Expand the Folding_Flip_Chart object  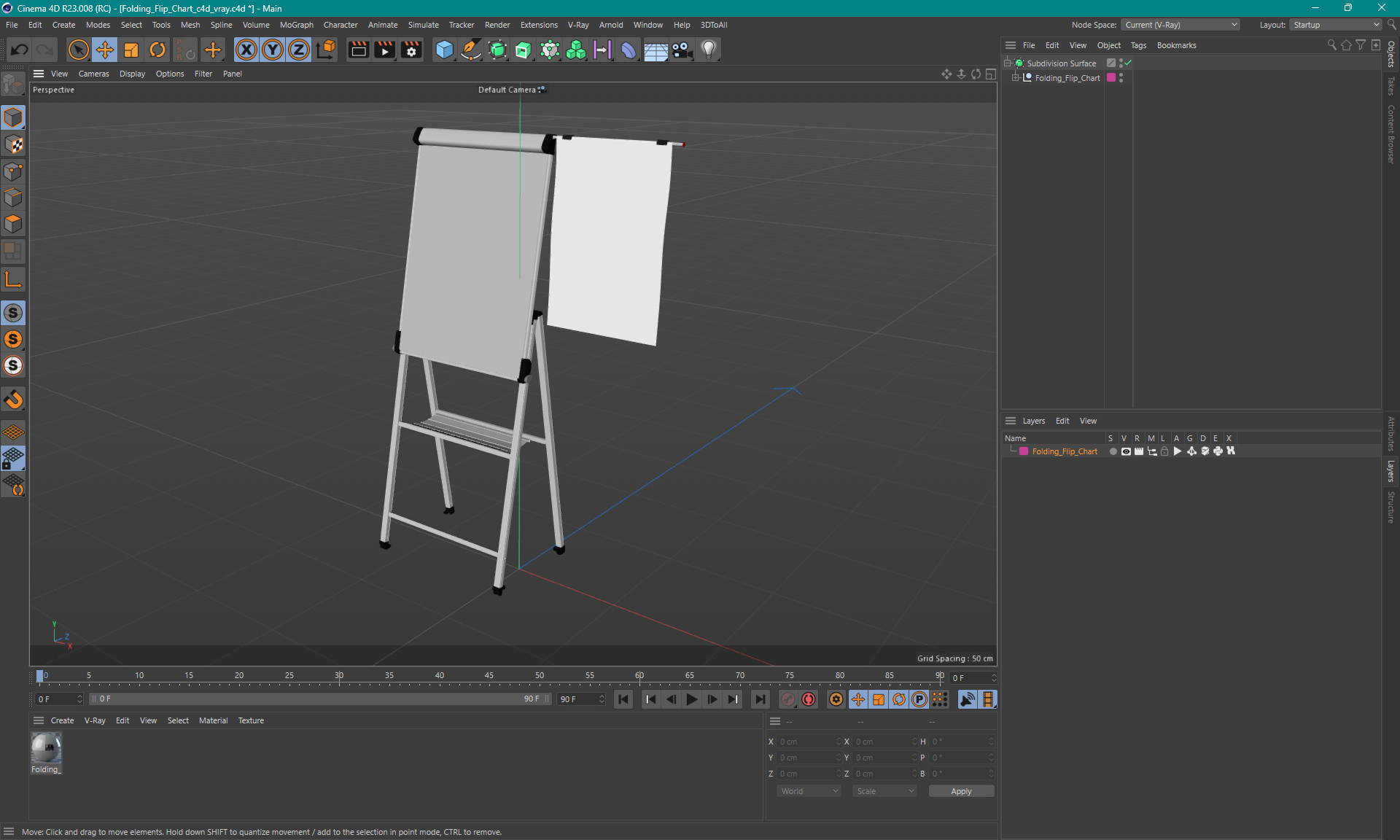[1016, 78]
